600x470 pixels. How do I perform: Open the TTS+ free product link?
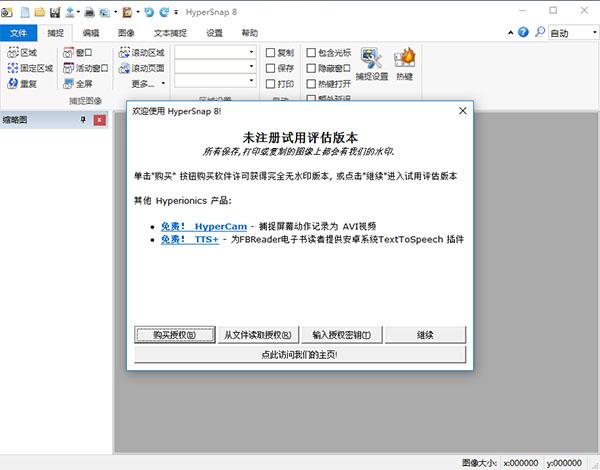(190, 240)
